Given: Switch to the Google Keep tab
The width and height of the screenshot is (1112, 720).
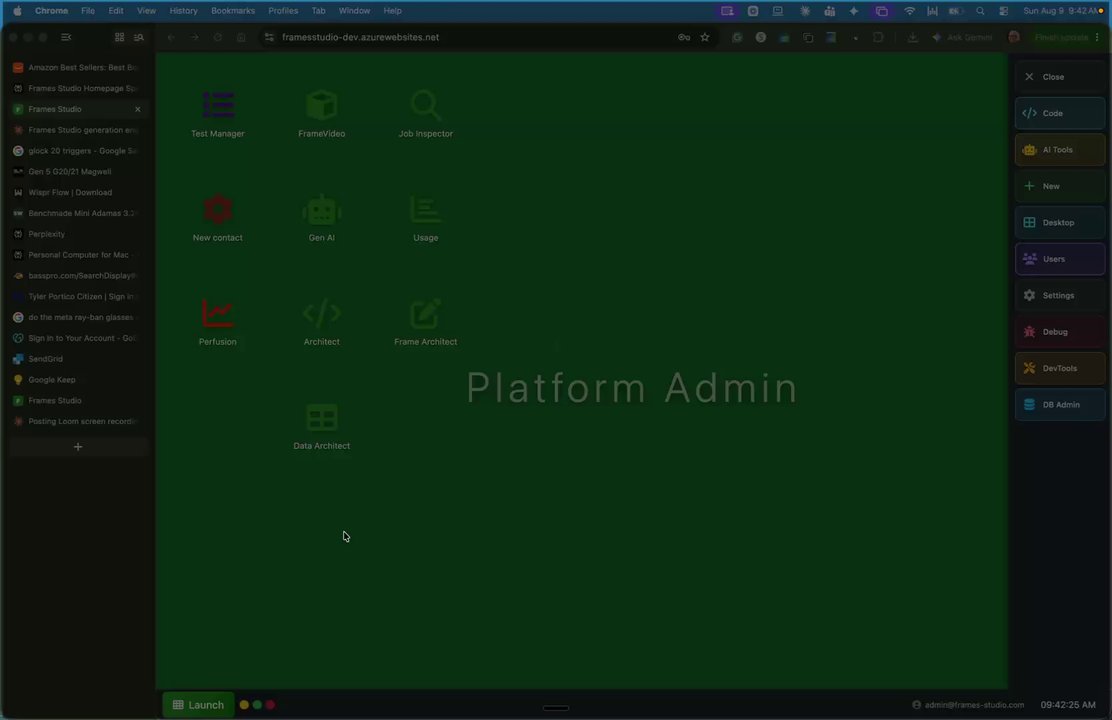Looking at the screenshot, I should pos(77,380).
